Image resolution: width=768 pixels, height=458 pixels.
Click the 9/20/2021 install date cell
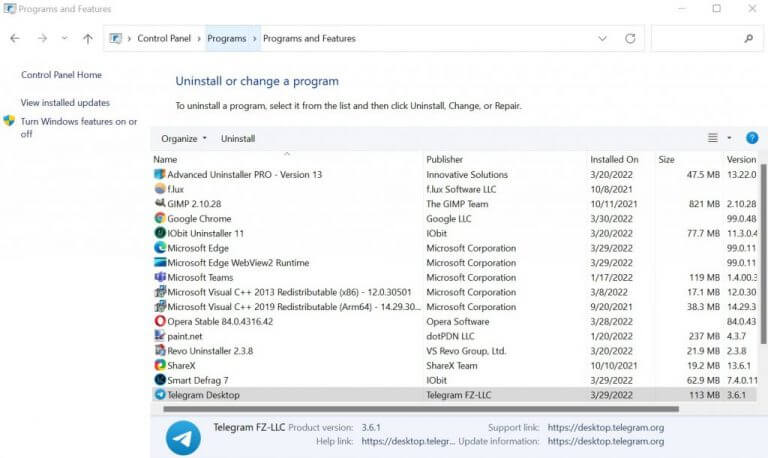coord(611,307)
